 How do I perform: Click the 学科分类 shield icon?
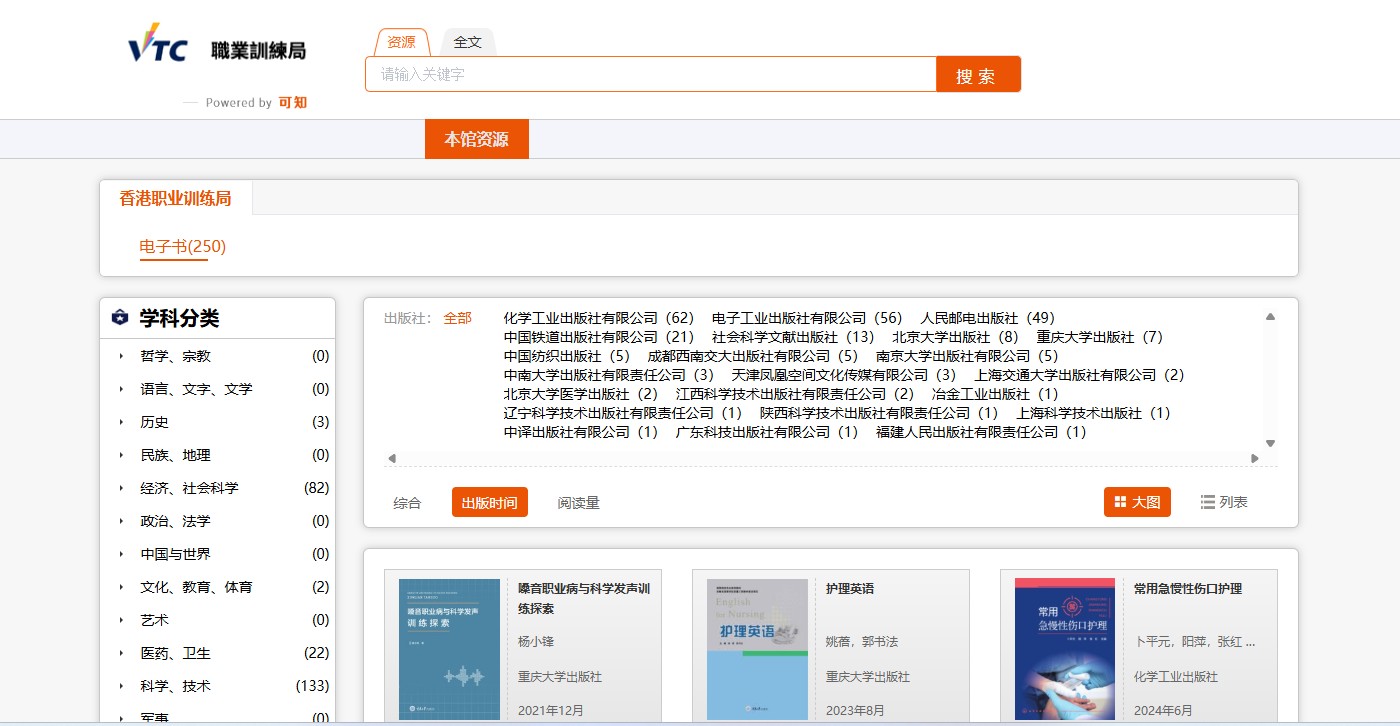pos(120,318)
